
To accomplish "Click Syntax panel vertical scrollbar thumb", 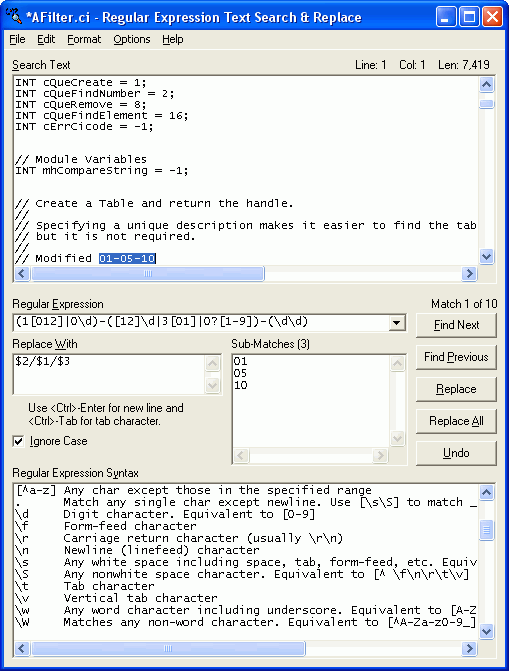I will tap(486, 530).
